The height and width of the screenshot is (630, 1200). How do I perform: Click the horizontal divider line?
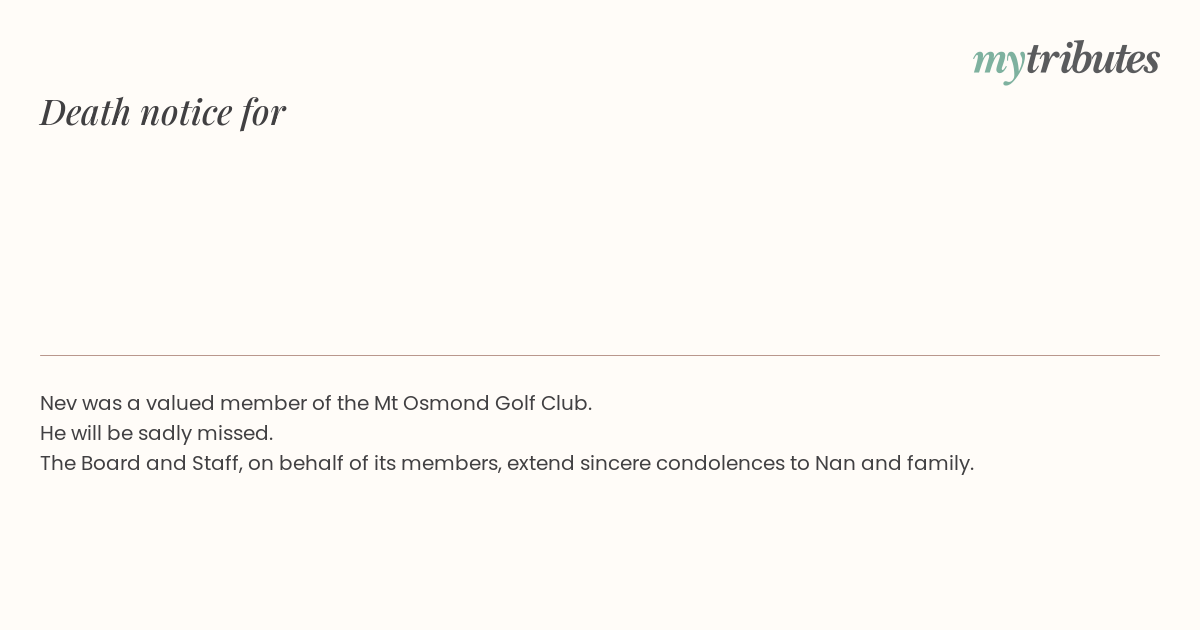(x=600, y=355)
